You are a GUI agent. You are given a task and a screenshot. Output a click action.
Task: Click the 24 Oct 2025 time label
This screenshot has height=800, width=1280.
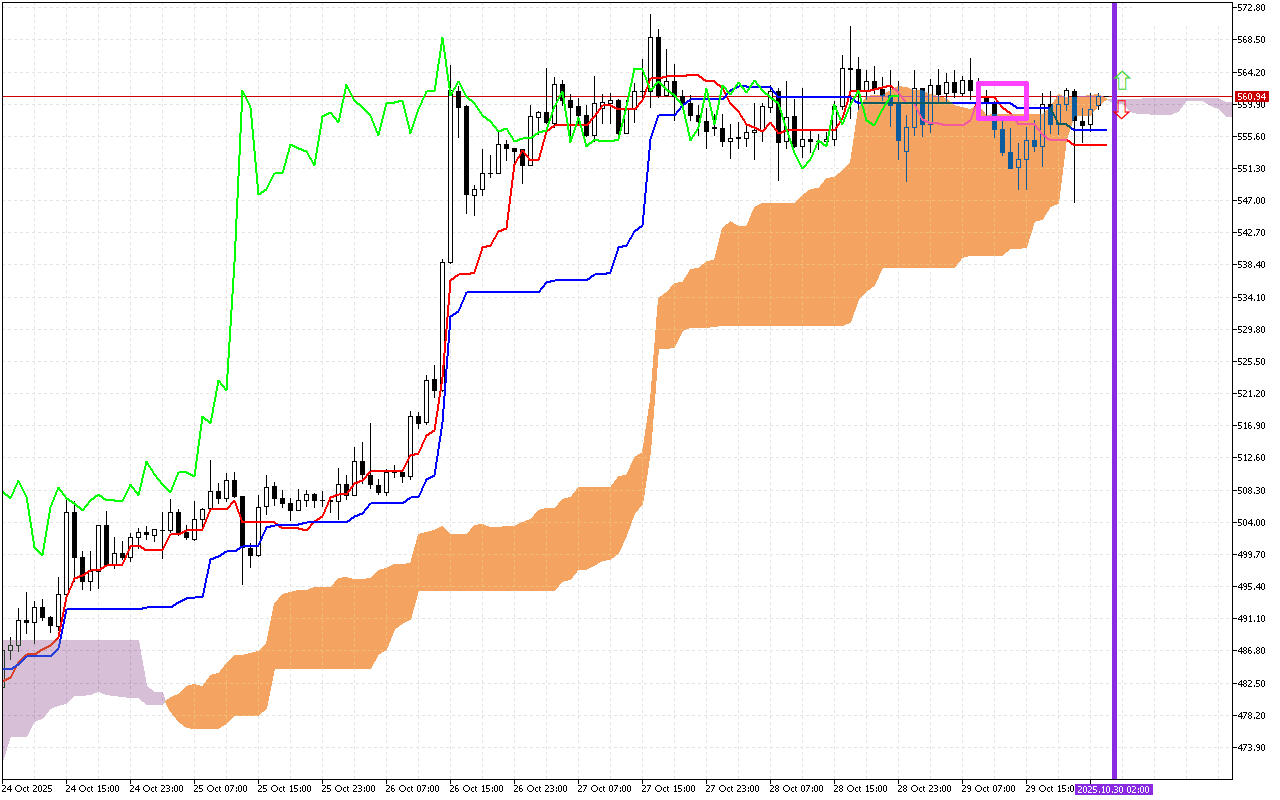(x=29, y=789)
